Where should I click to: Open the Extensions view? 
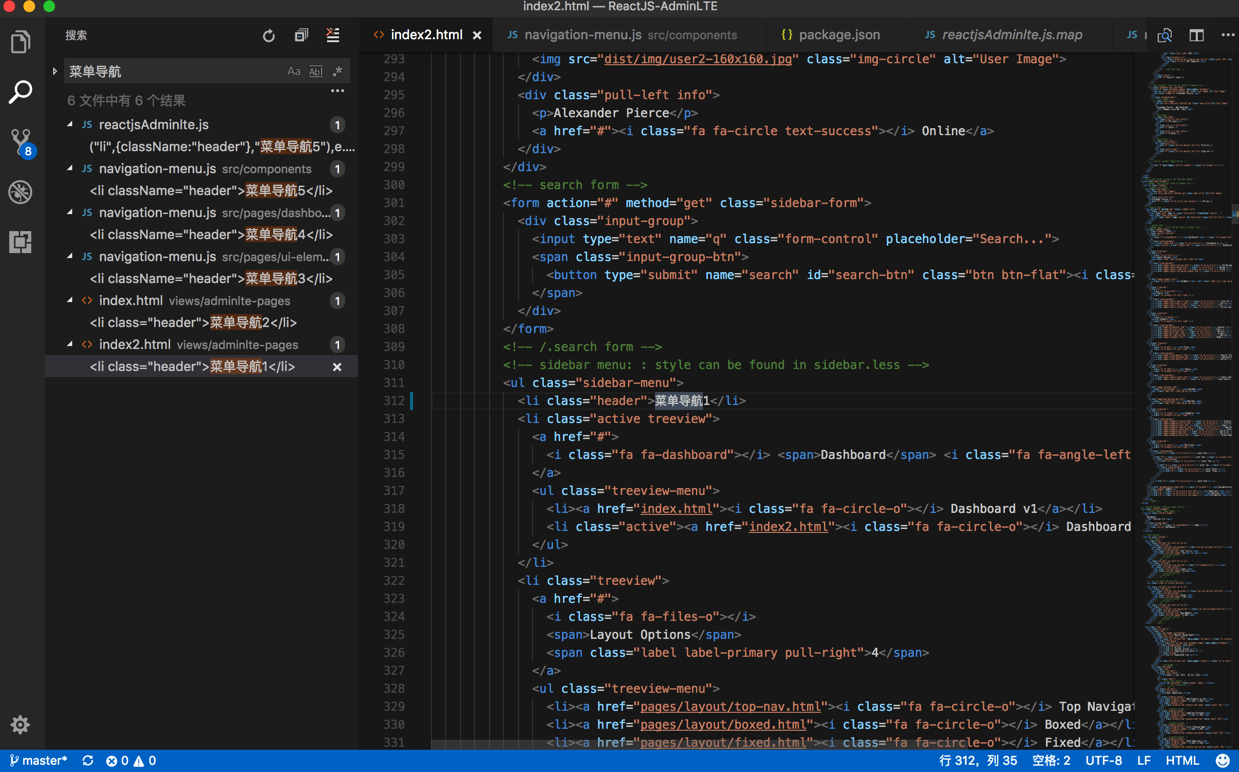tap(20, 242)
